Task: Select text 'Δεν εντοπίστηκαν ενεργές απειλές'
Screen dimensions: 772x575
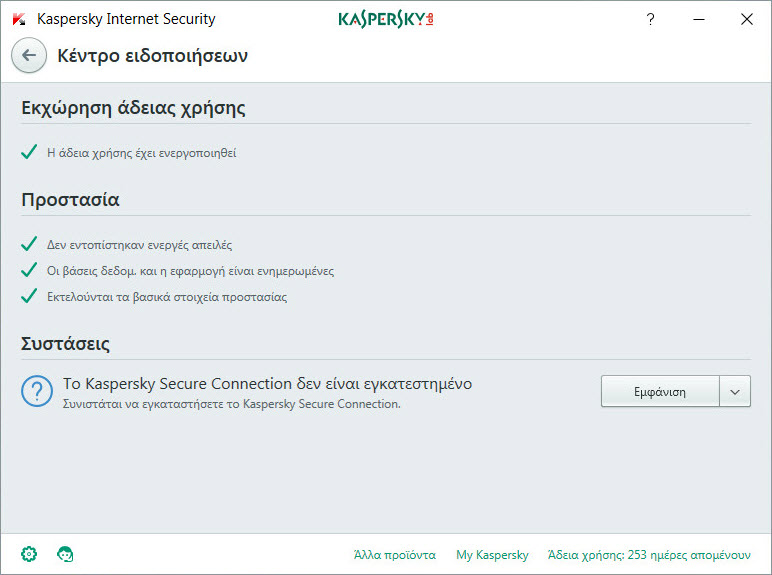Action: (x=139, y=245)
